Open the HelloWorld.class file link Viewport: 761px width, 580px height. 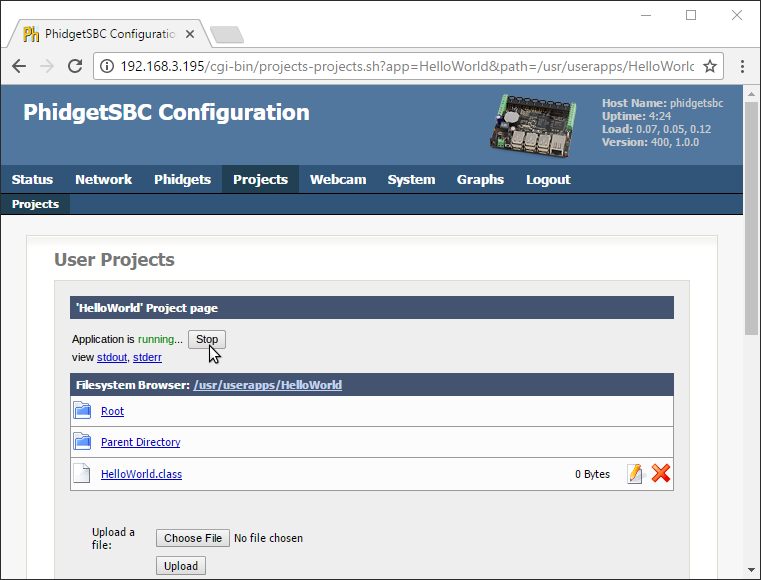tap(141, 474)
